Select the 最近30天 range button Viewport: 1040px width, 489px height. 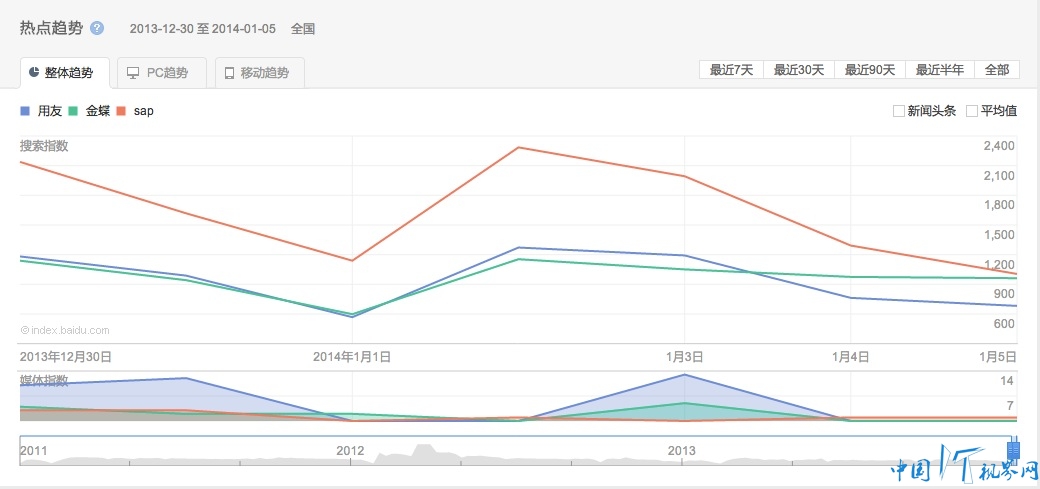(799, 70)
